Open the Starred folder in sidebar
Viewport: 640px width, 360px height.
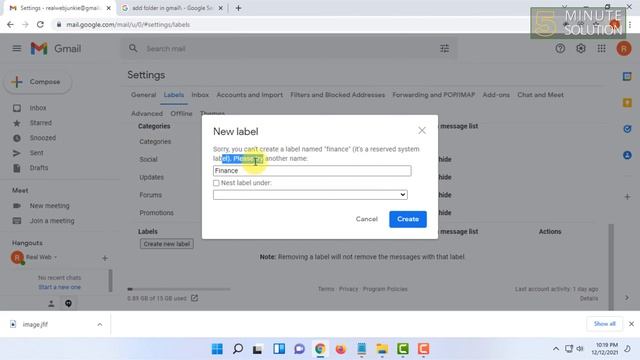40,123
